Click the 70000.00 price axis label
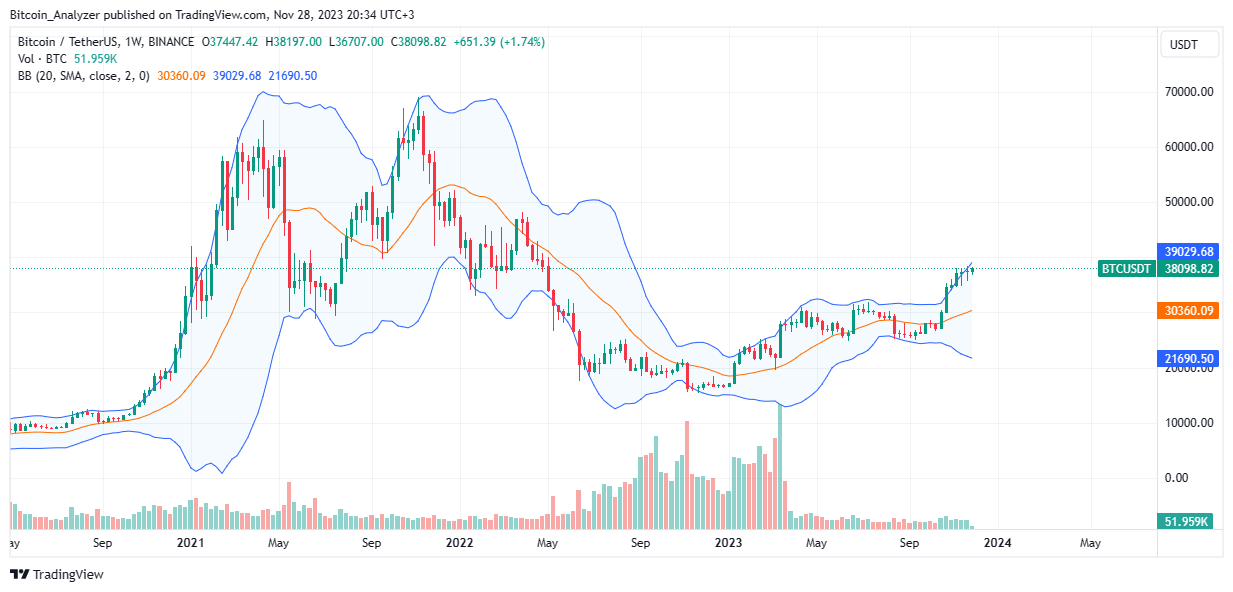This screenshot has width=1233, height=592. (1189, 92)
